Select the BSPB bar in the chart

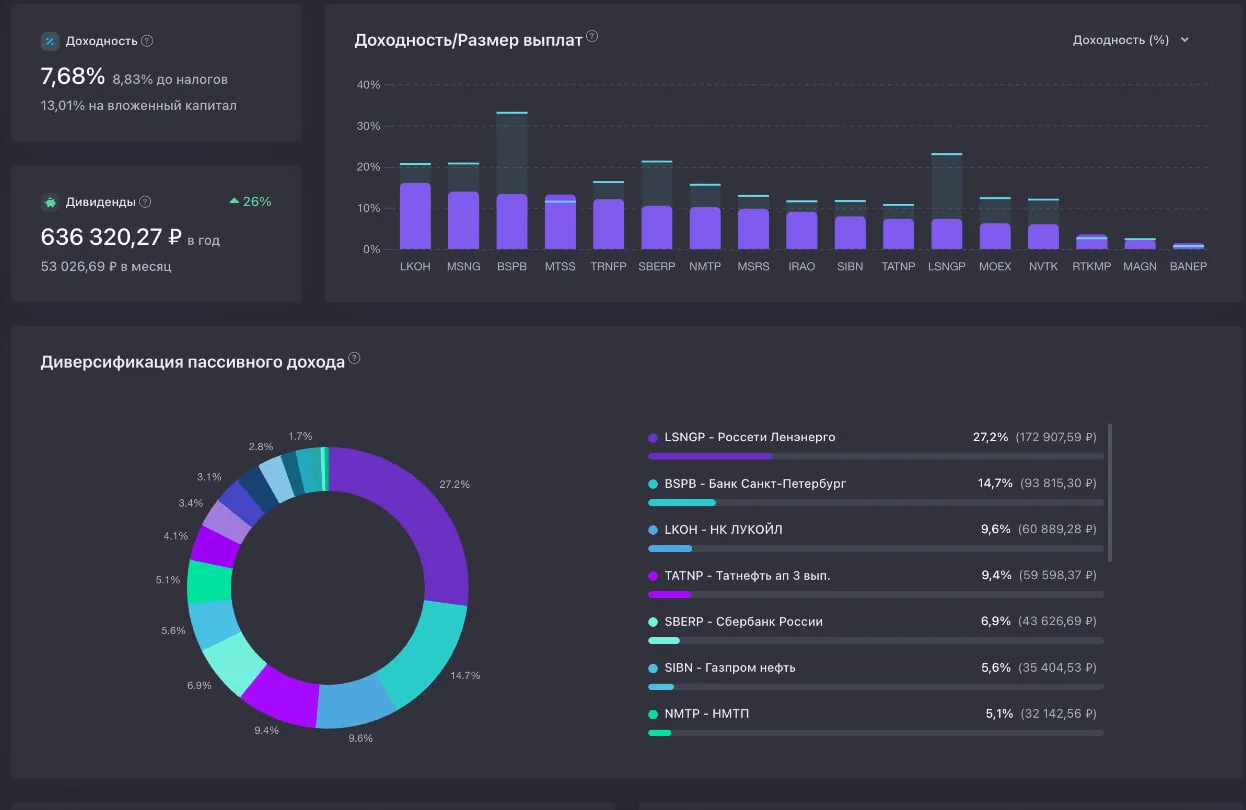(x=512, y=181)
